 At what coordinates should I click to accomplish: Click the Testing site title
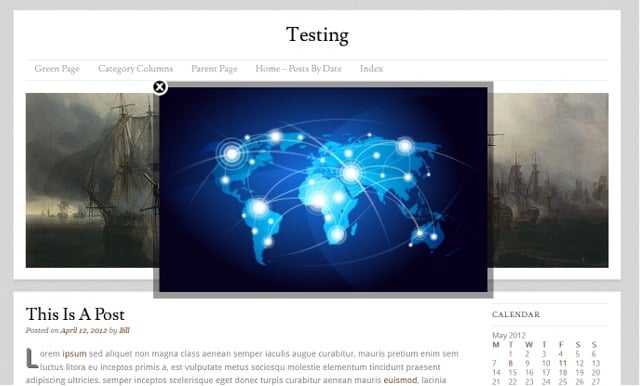[x=317, y=35]
